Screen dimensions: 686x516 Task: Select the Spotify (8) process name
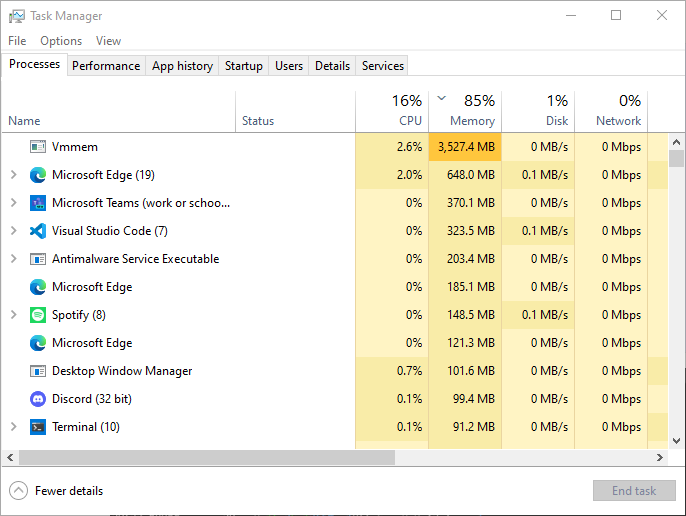79,315
